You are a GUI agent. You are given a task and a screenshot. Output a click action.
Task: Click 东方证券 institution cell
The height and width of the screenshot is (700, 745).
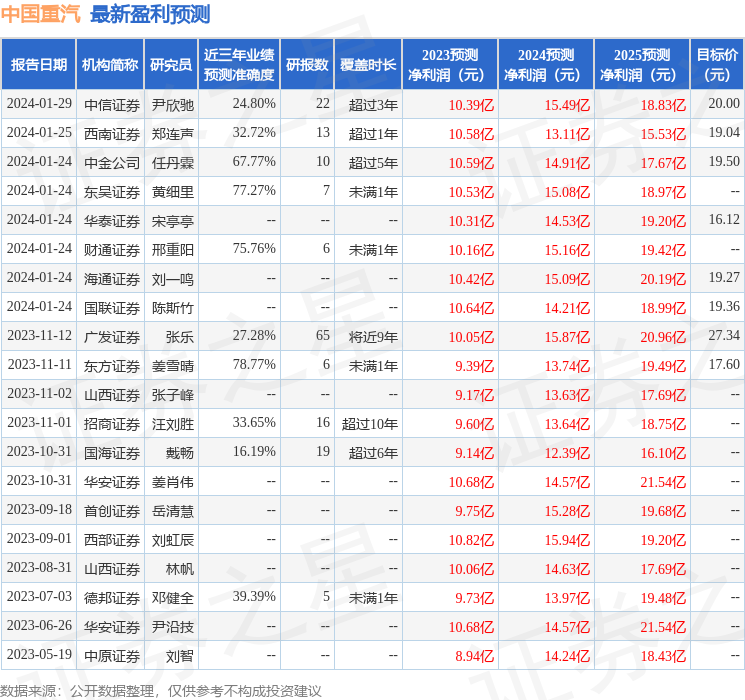pyautogui.click(x=112, y=366)
